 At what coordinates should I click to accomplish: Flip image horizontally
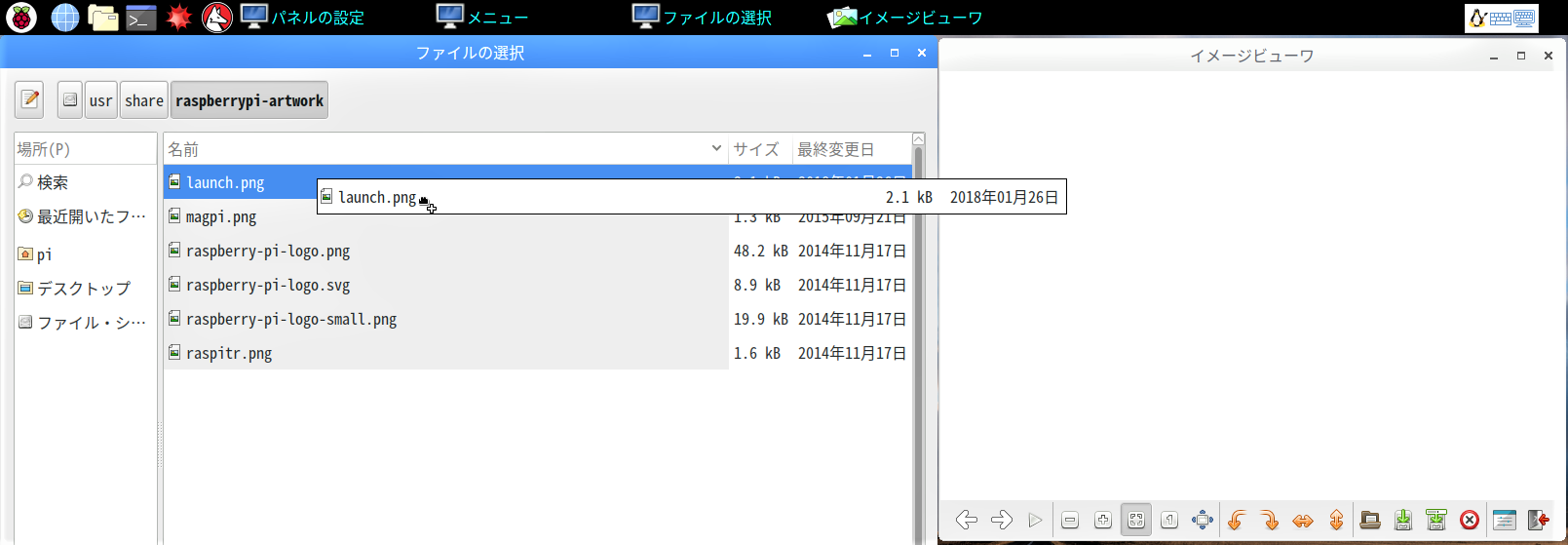point(1303,520)
